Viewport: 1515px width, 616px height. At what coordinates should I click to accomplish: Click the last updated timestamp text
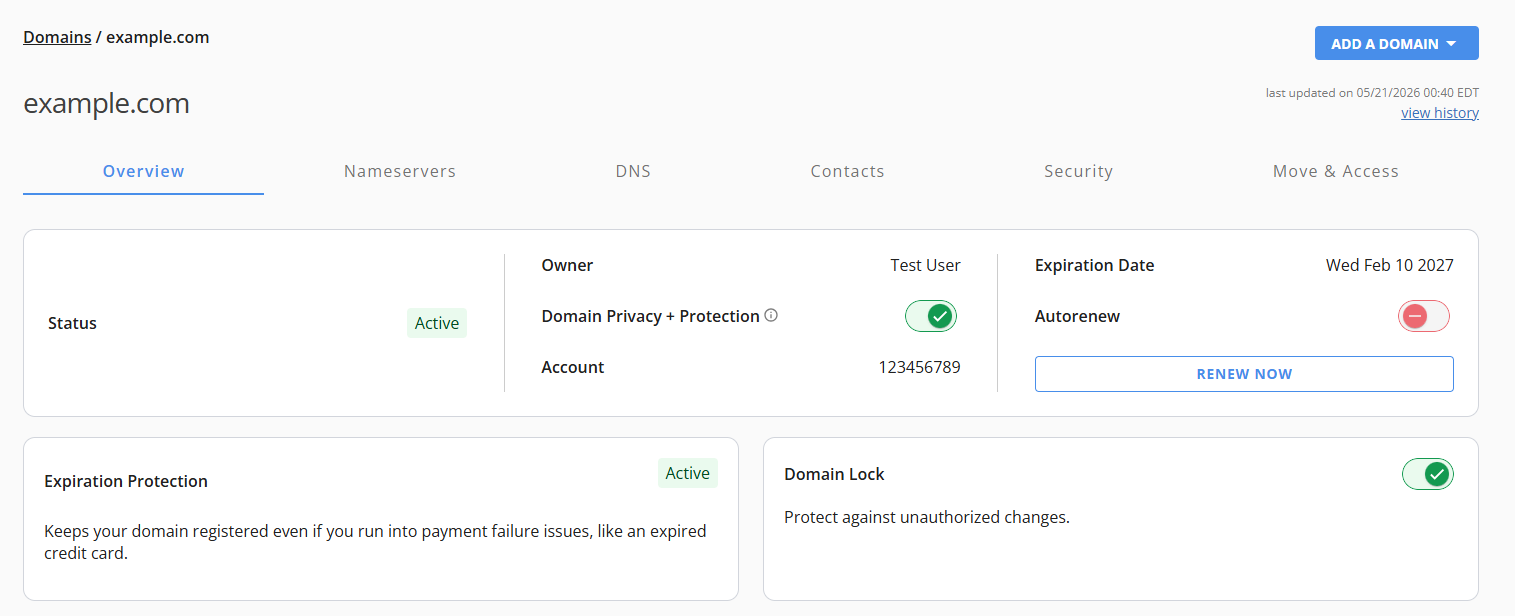click(x=1372, y=93)
